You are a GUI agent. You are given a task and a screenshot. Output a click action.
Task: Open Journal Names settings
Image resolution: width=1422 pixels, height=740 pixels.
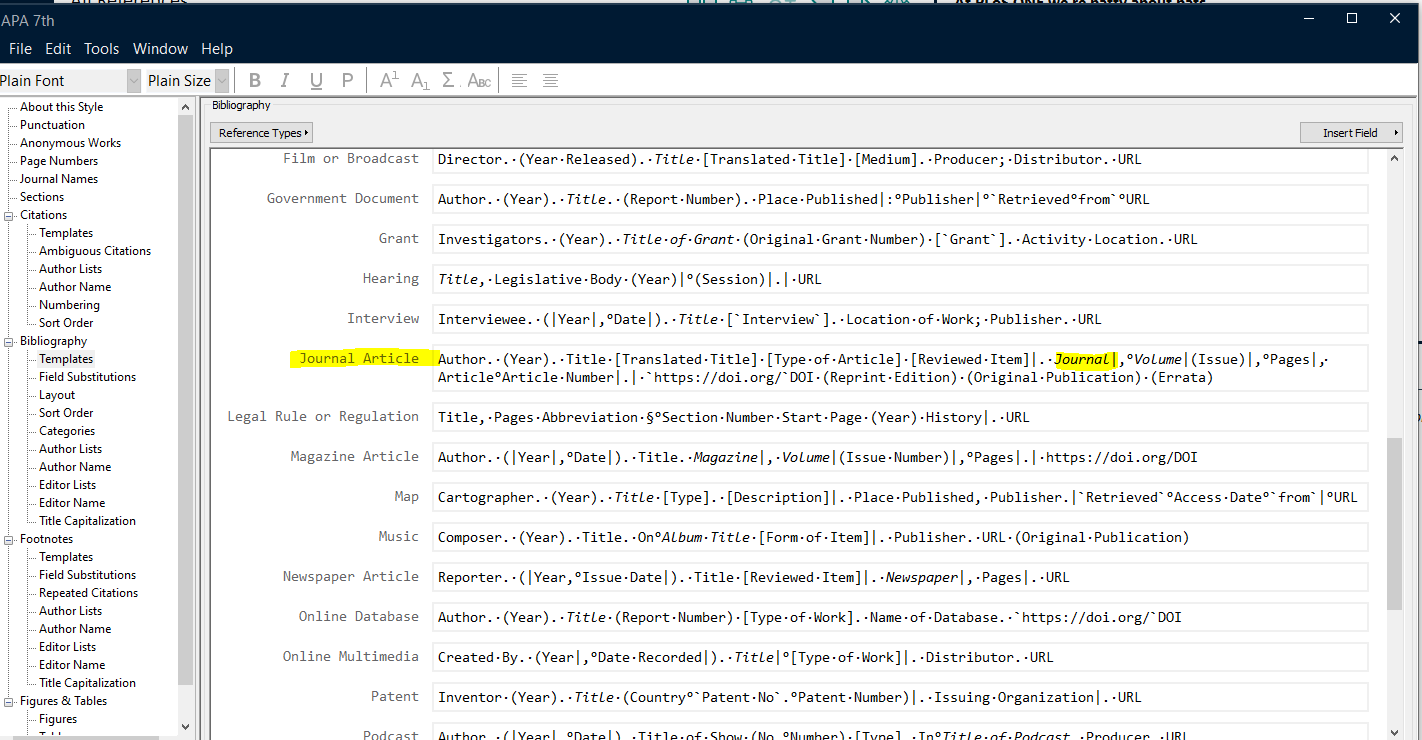59,179
